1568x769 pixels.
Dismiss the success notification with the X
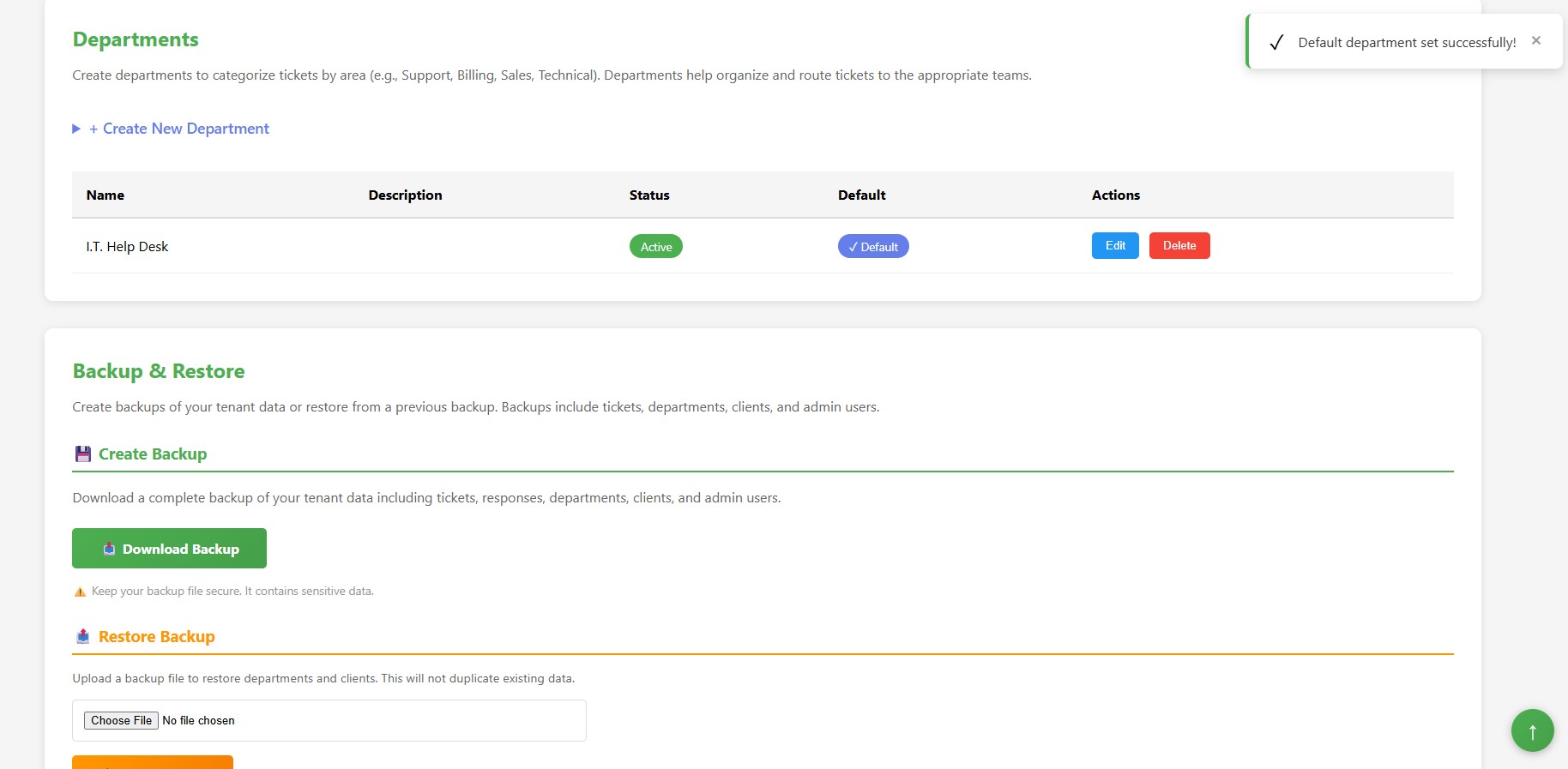[x=1535, y=40]
